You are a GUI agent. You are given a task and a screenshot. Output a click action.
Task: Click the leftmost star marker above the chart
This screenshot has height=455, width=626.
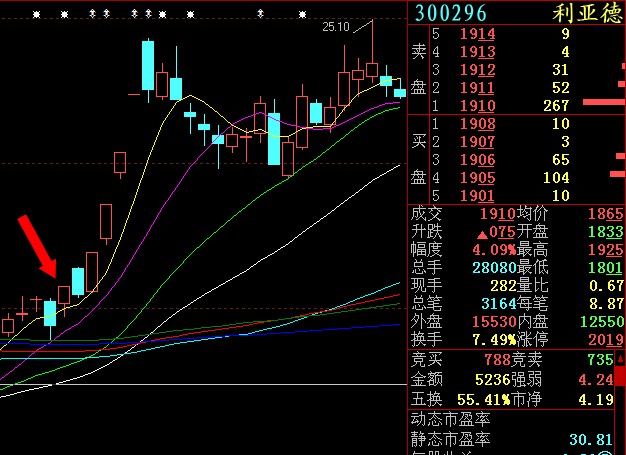coord(37,15)
